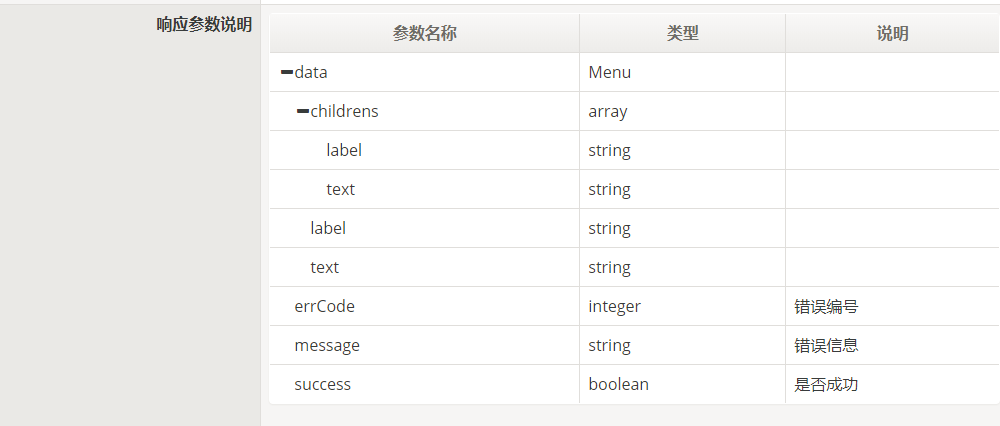
Task: Collapse the childrens row minus icon
Action: pos(303,112)
